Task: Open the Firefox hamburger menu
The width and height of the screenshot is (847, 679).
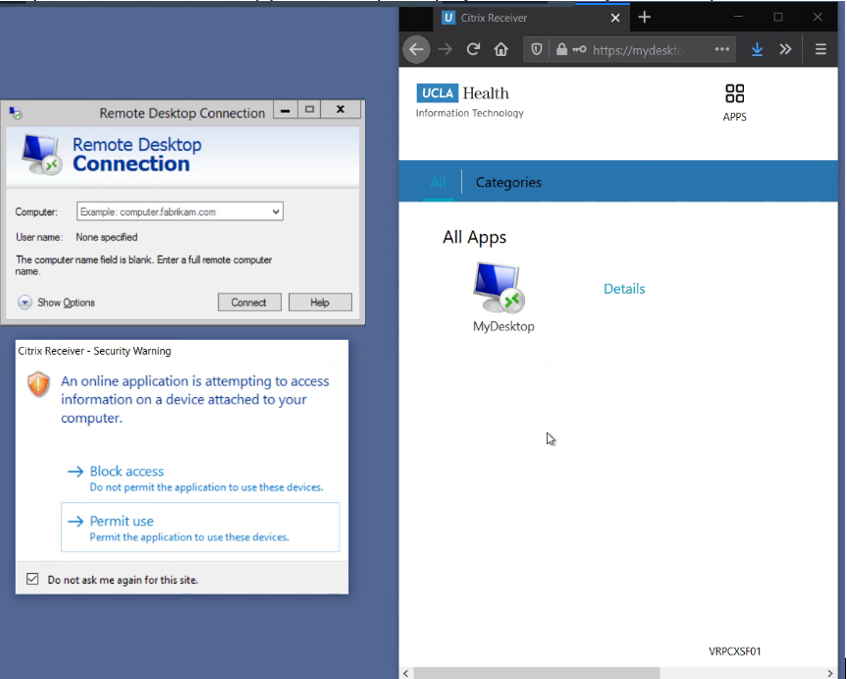Action: 821,50
